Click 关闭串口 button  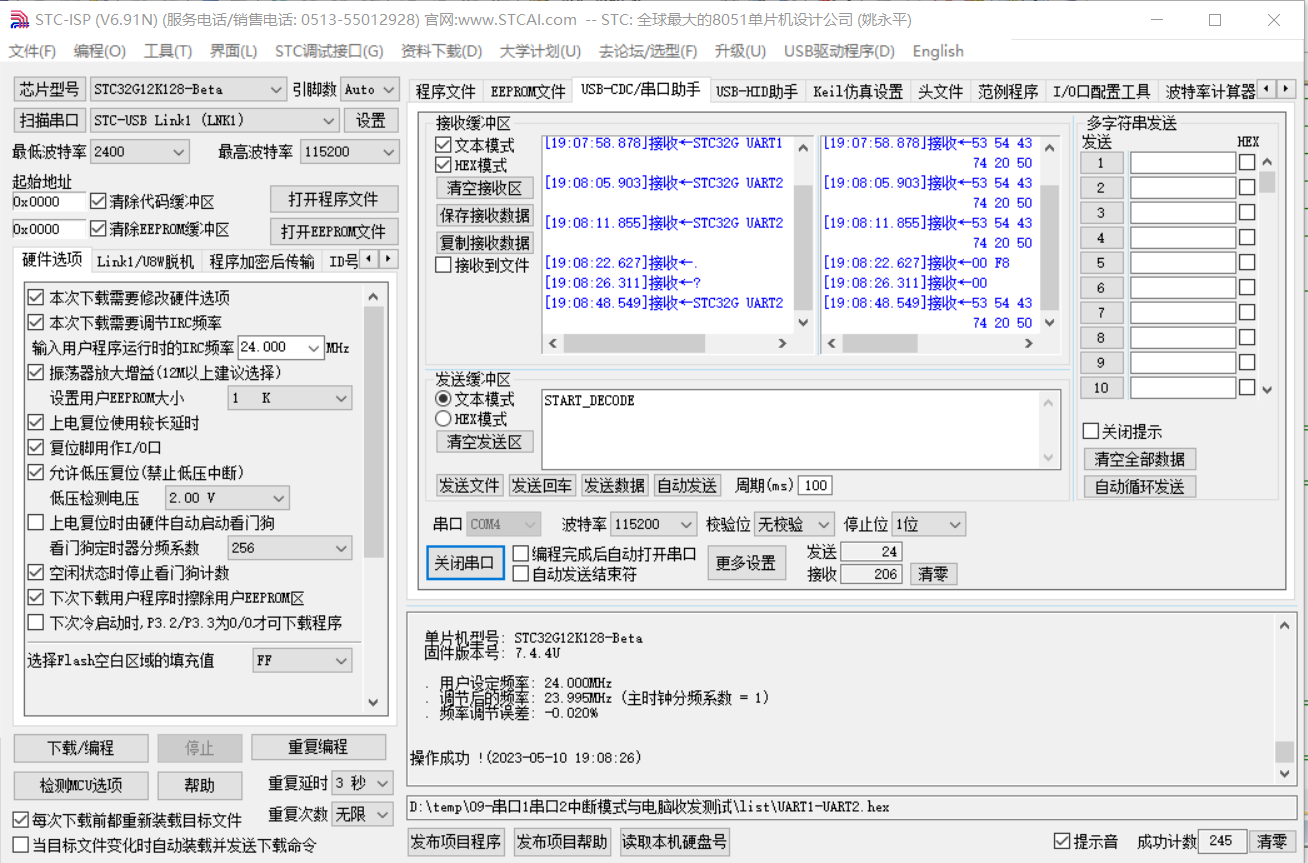464,563
